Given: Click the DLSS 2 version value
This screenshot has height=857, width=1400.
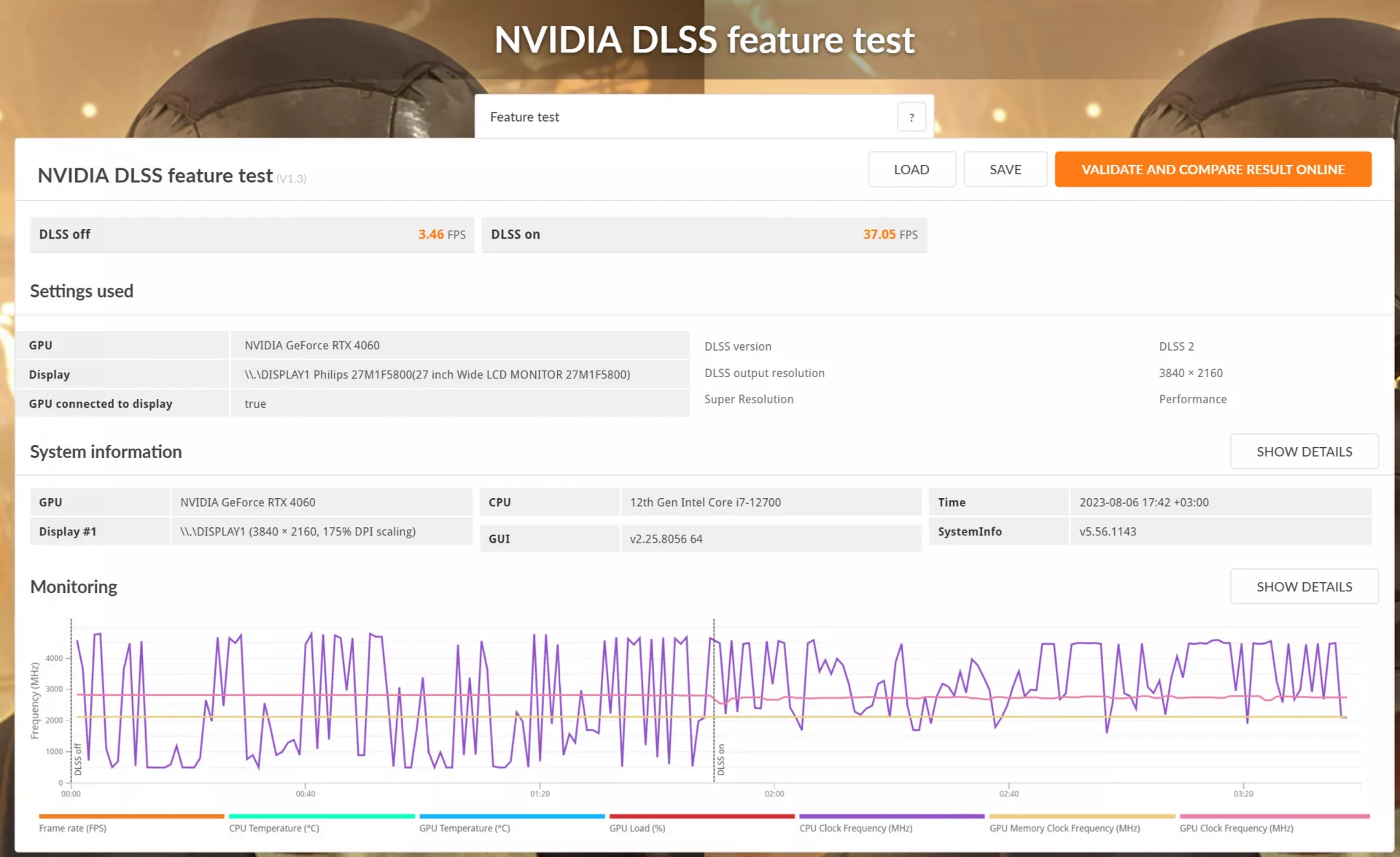Looking at the screenshot, I should click(x=1176, y=346).
